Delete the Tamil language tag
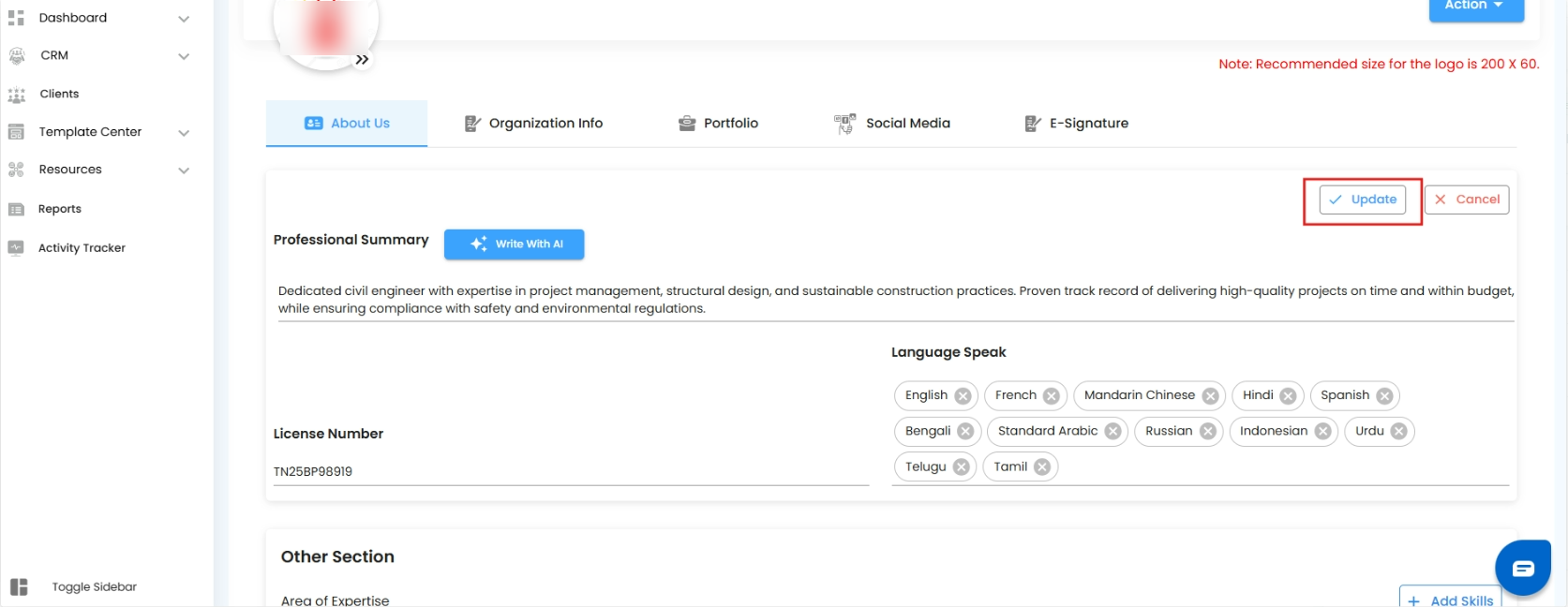Image resolution: width=1568 pixels, height=607 pixels. pyautogui.click(x=1042, y=467)
